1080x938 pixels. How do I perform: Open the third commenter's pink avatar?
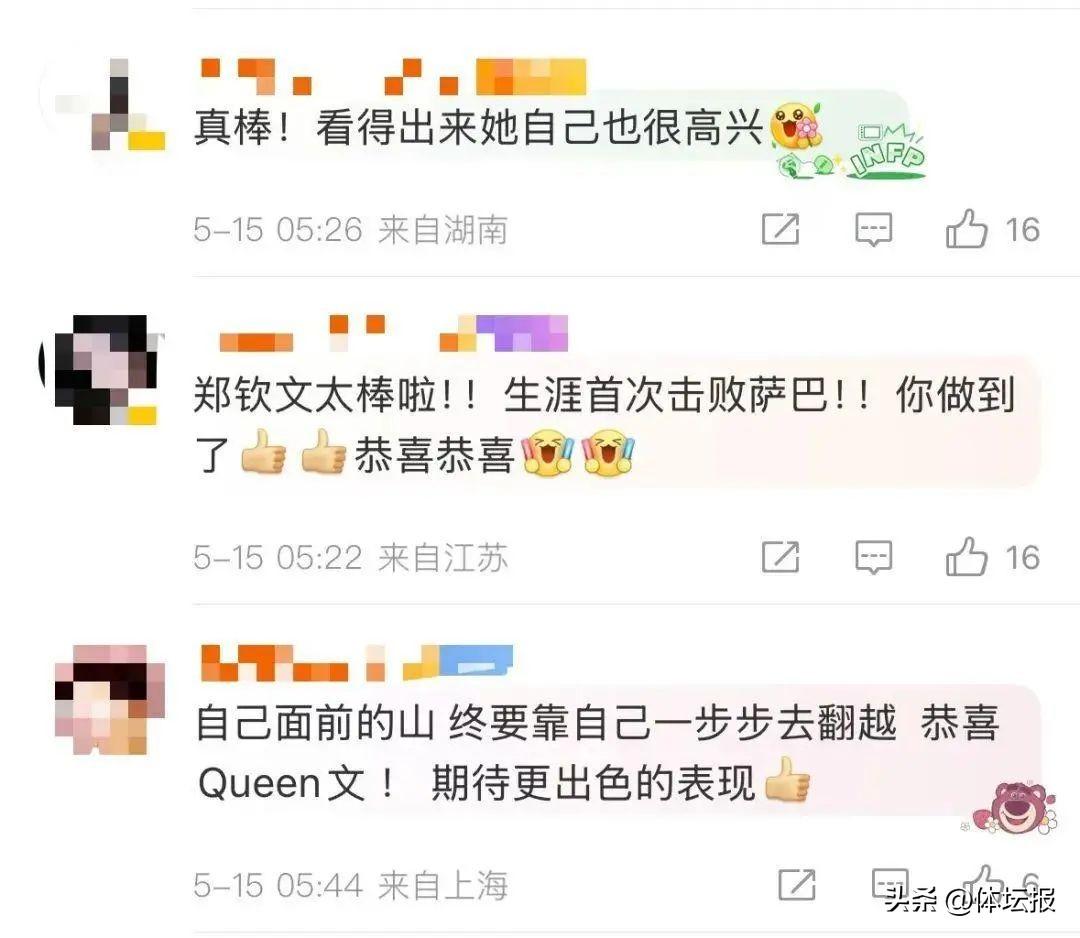pos(110,699)
